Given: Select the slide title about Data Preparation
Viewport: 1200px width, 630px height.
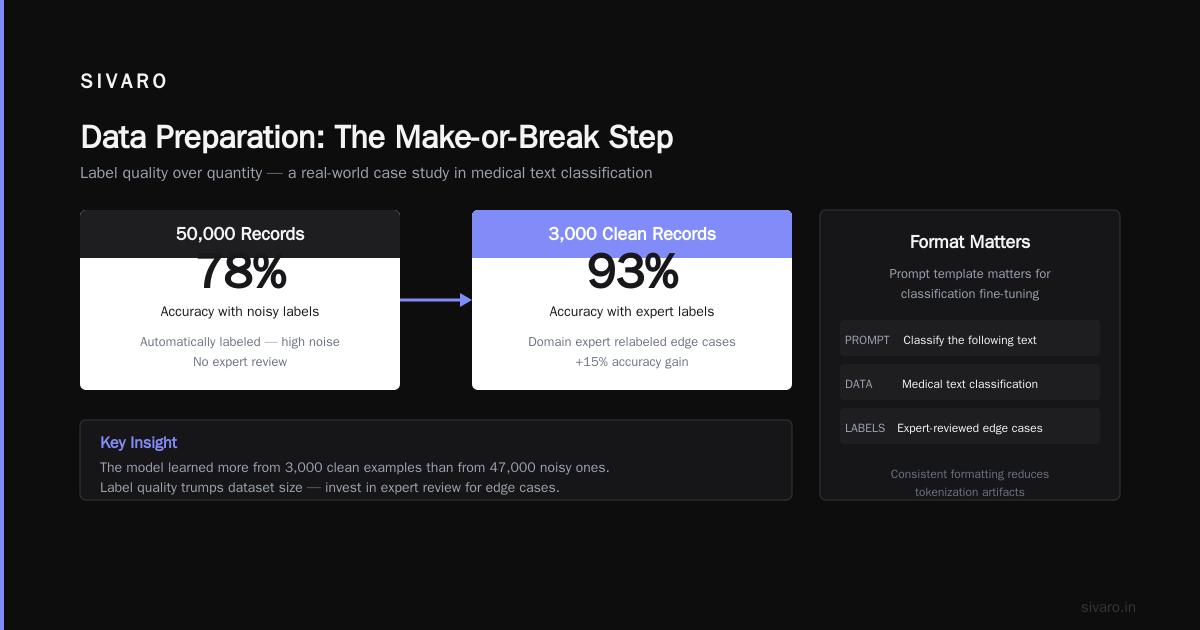Looking at the screenshot, I should (376, 137).
